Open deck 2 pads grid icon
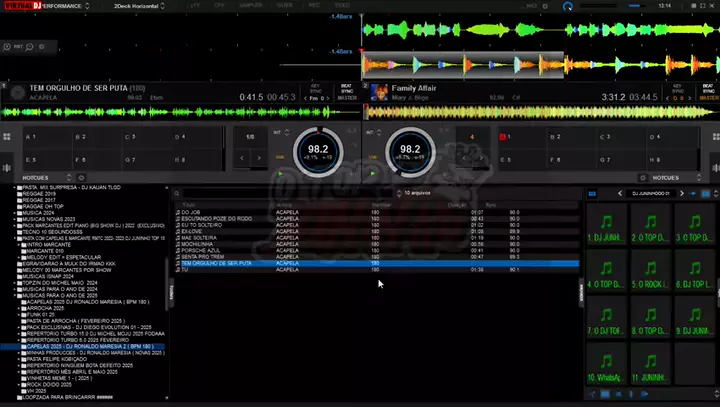Image resolution: width=720 pixels, height=407 pixels. click(x=716, y=137)
